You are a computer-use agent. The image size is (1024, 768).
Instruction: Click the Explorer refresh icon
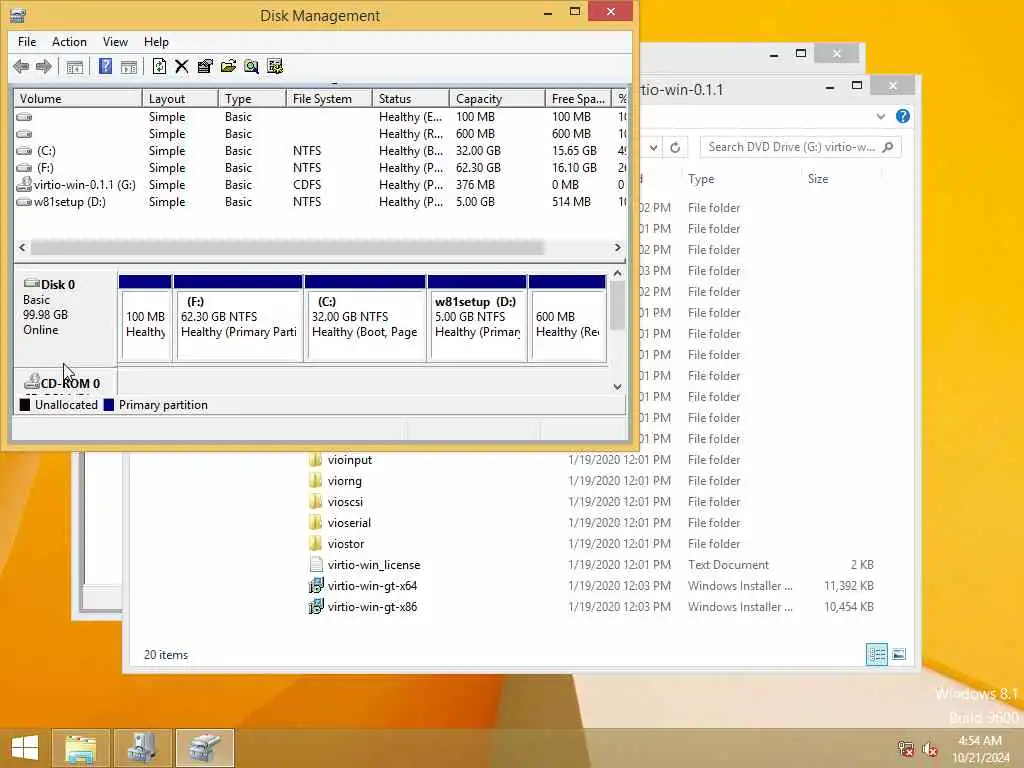point(675,148)
